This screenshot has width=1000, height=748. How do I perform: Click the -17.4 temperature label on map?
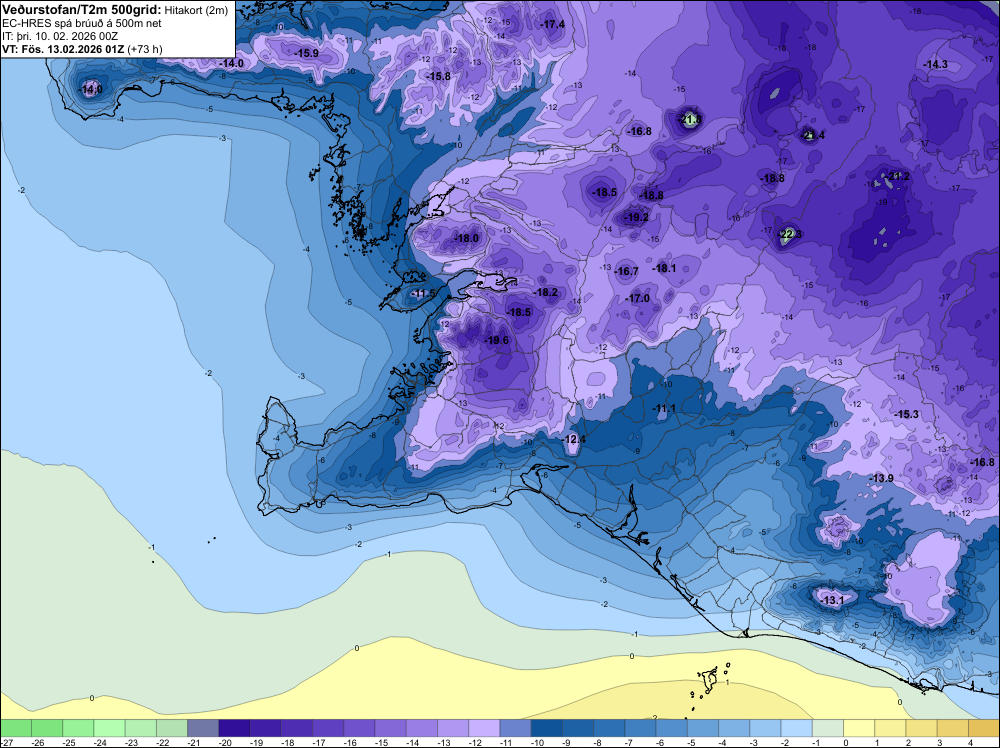click(x=553, y=24)
